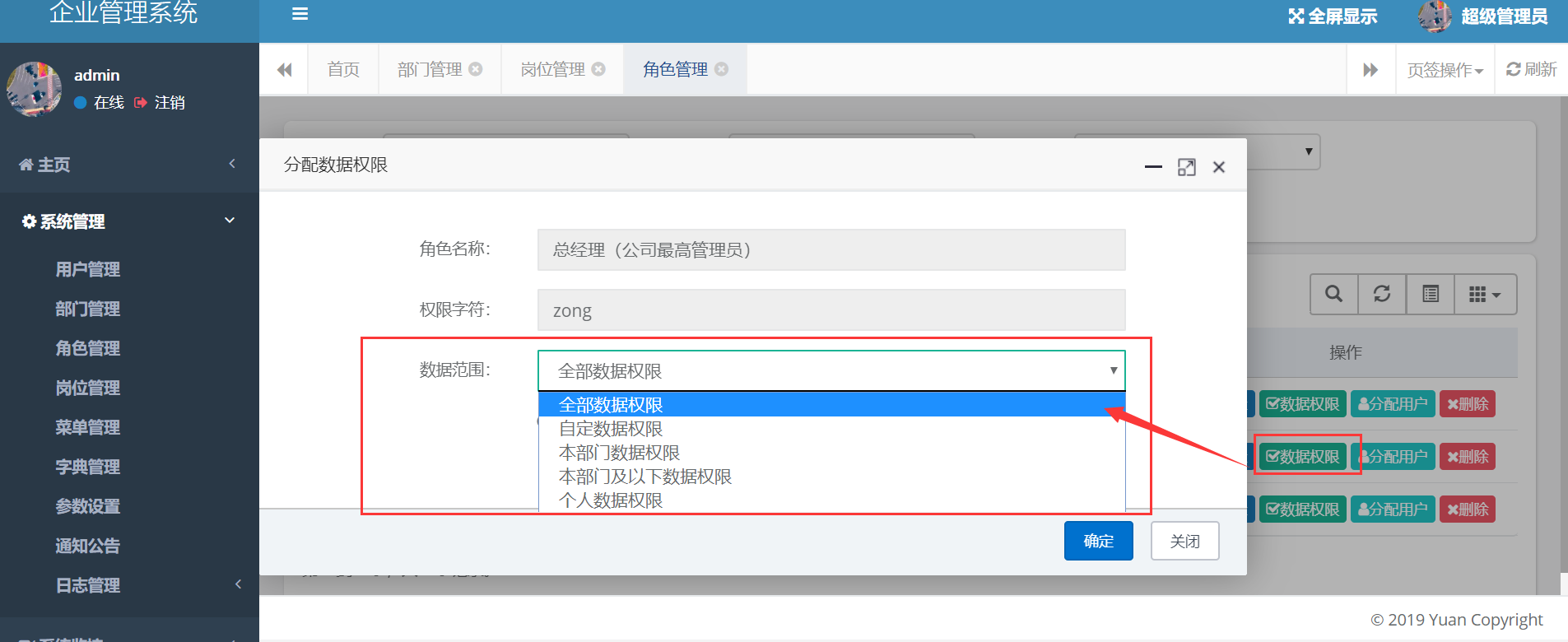This screenshot has width=1568, height=642.
Task: Select 本部门及以下数据权限 option
Action: [x=831, y=477]
